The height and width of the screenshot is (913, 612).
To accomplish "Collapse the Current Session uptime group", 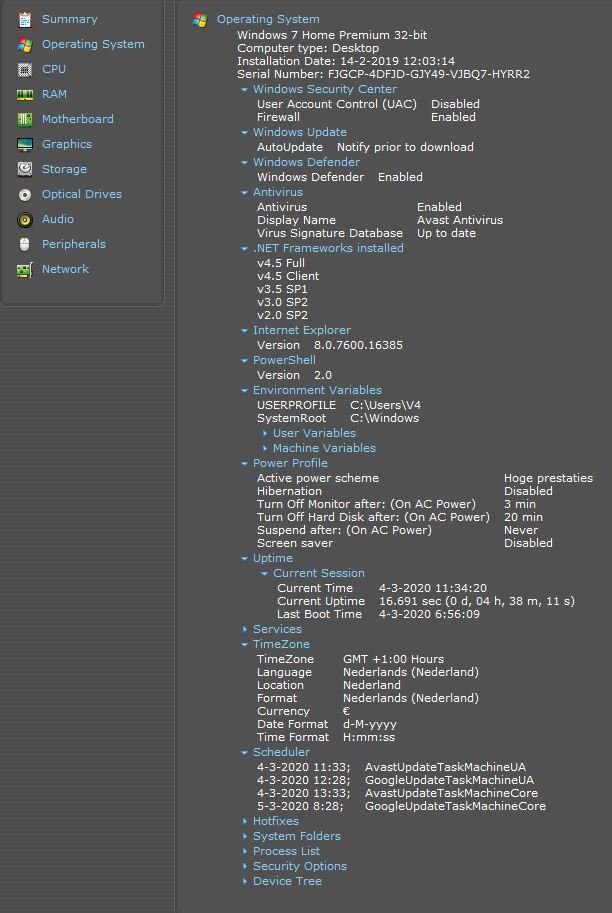I will click(x=318, y=573).
